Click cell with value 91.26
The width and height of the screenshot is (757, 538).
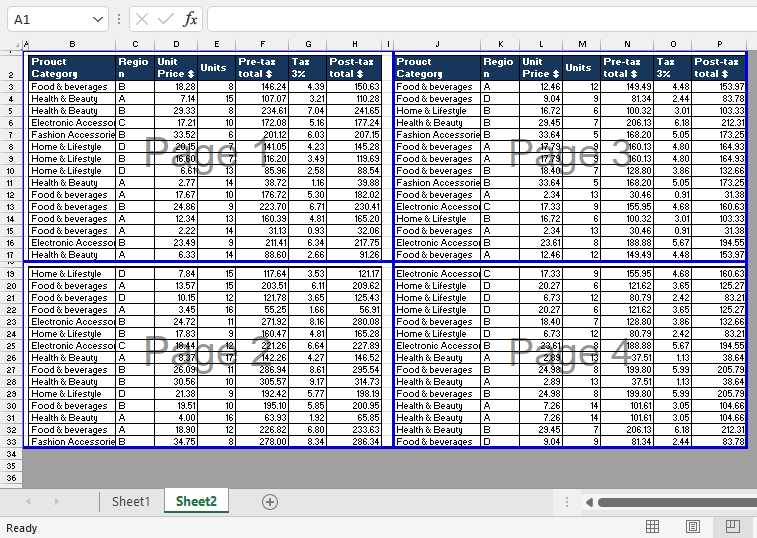click(x=354, y=255)
